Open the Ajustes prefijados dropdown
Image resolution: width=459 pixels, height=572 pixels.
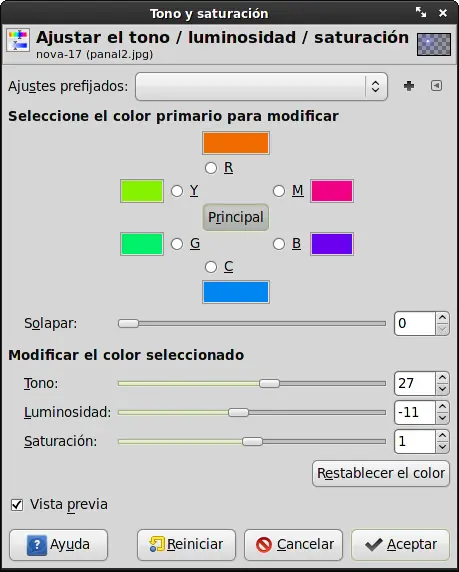261,86
